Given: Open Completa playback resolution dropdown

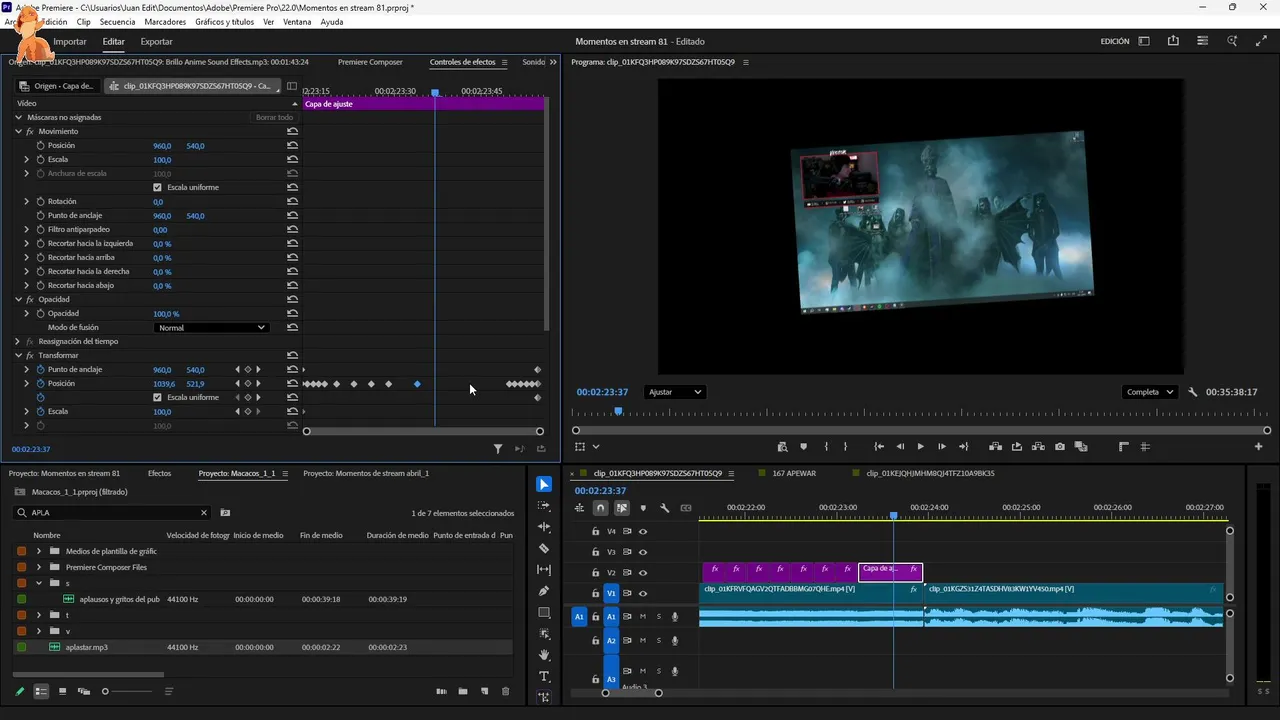Looking at the screenshot, I should point(1149,392).
